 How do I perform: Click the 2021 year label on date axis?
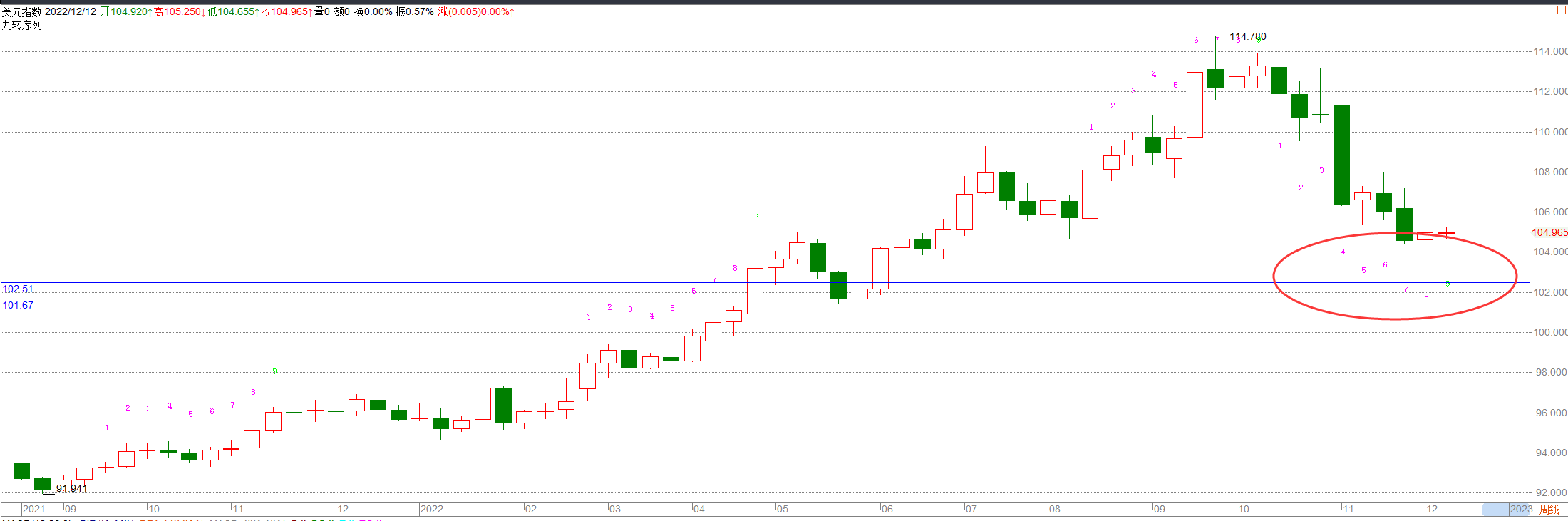pos(33,509)
